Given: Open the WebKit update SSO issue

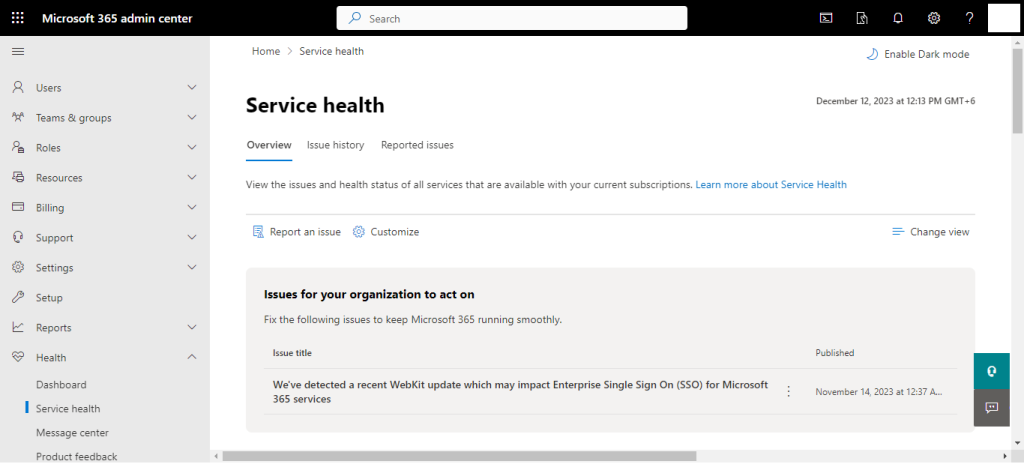Looking at the screenshot, I should [520, 391].
